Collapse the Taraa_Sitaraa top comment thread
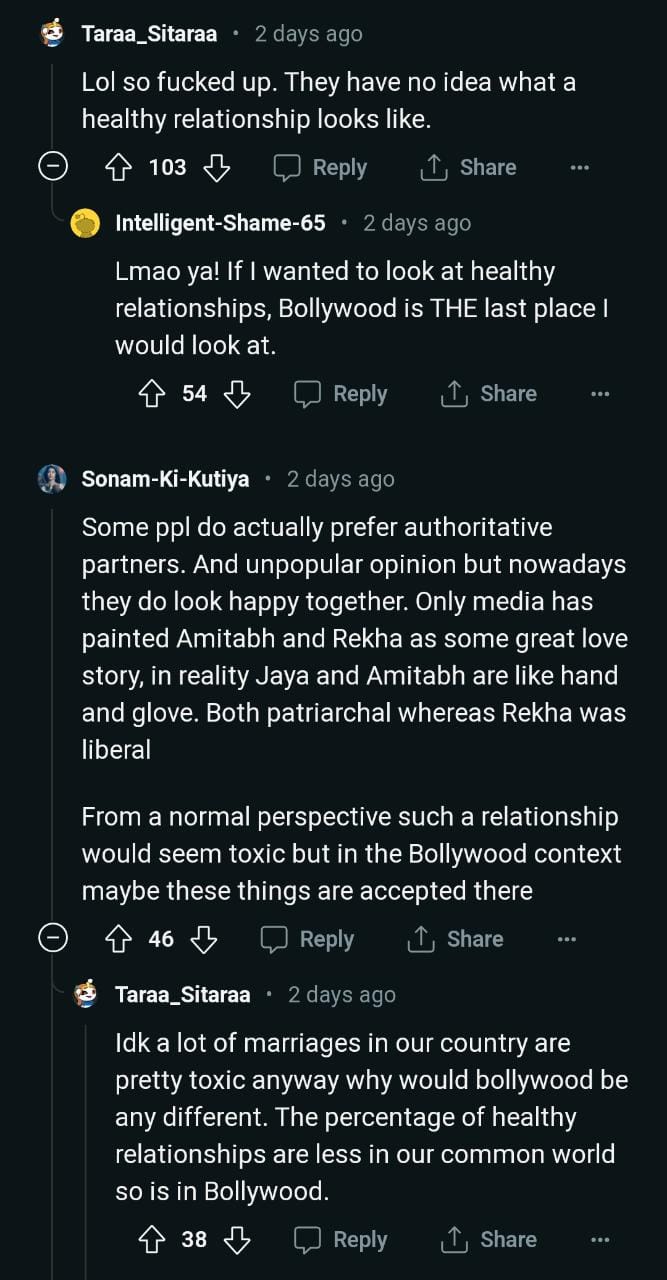667x1280 pixels. (x=53, y=168)
